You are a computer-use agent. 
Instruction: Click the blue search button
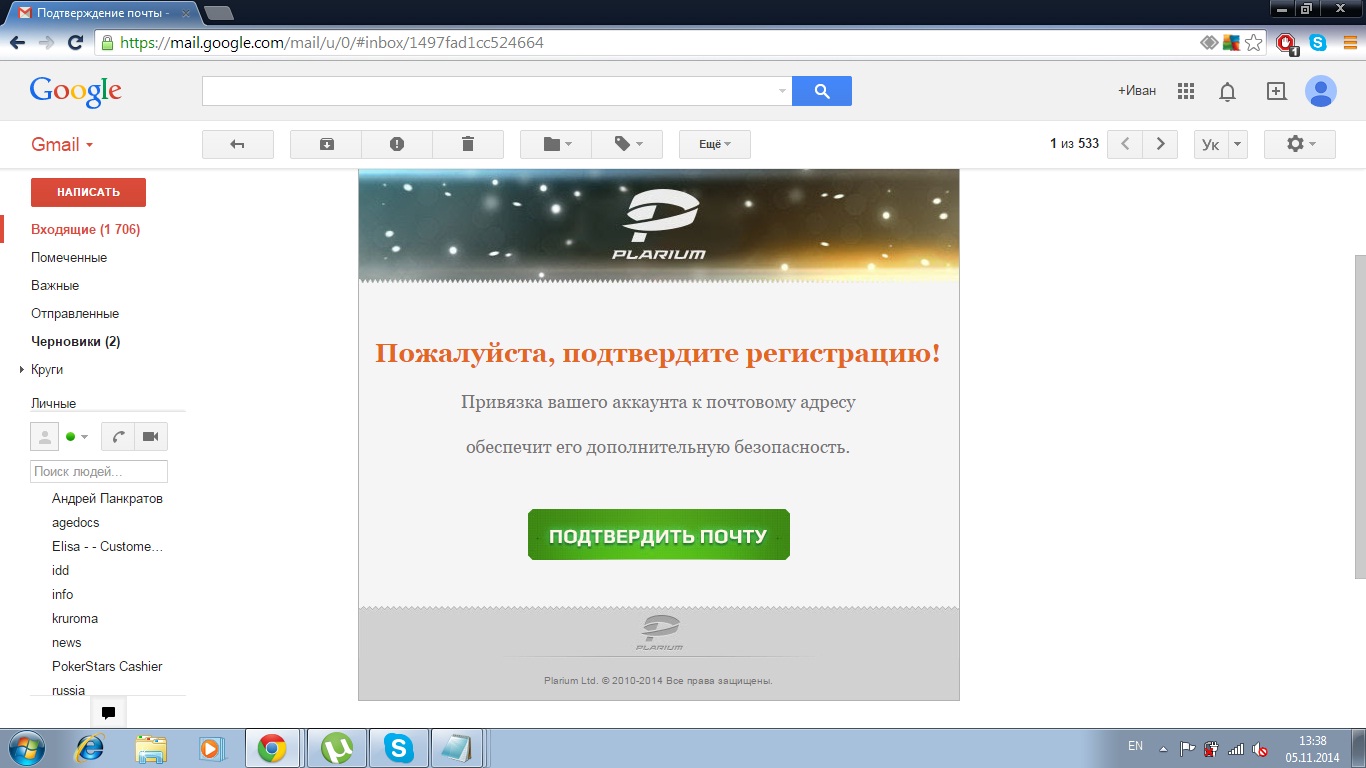coord(822,91)
